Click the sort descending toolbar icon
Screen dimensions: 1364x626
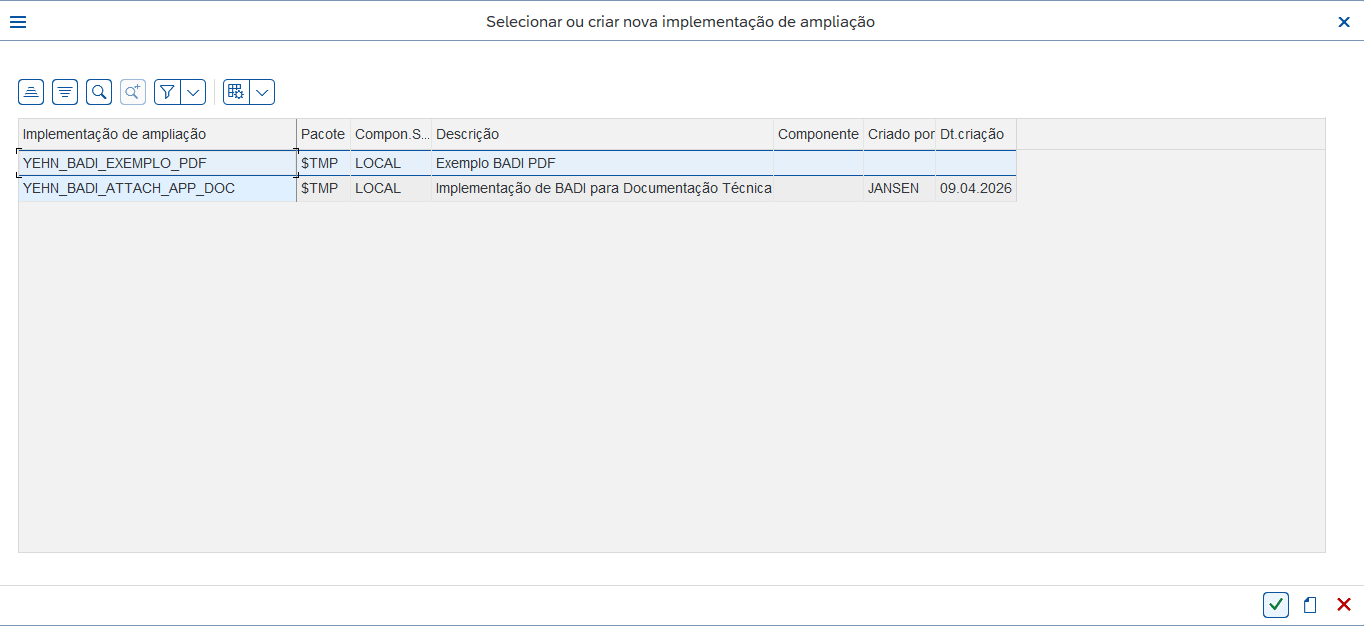(x=65, y=92)
